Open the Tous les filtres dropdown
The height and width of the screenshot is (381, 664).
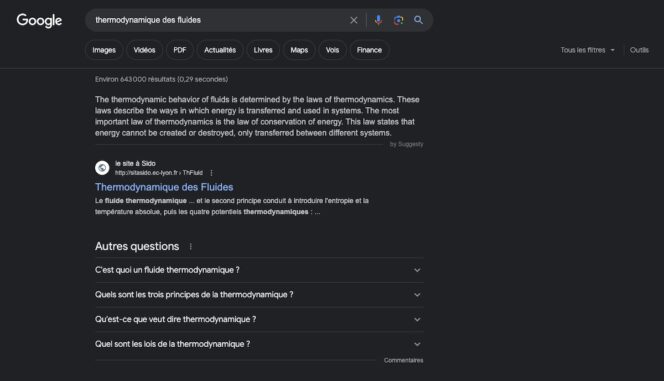click(x=587, y=50)
